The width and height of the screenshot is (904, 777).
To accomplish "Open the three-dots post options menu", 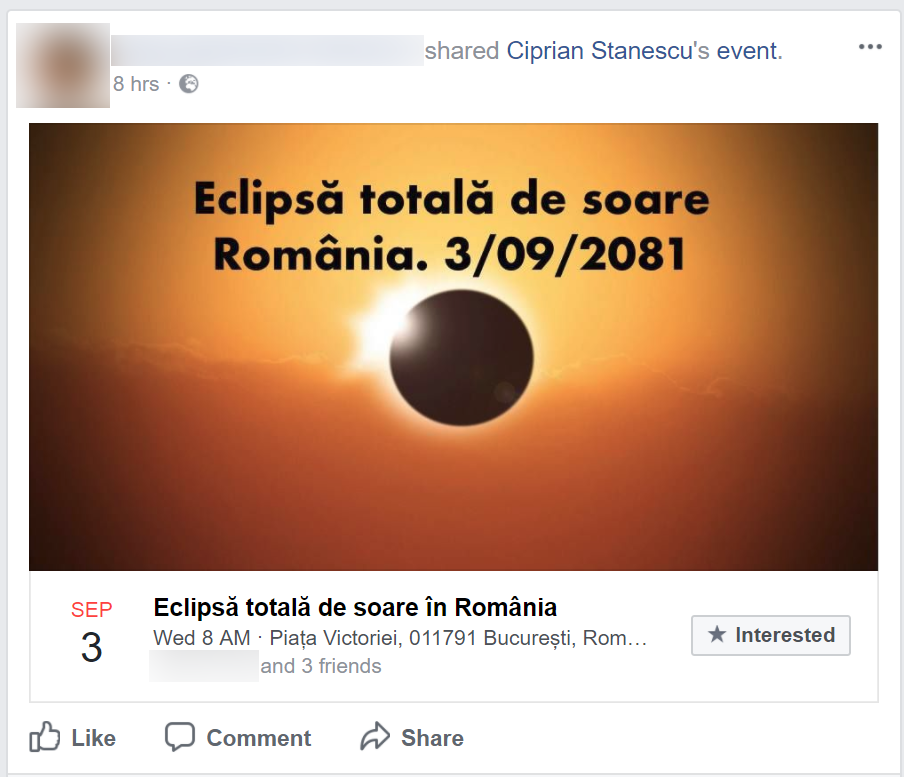I will pos(870,47).
